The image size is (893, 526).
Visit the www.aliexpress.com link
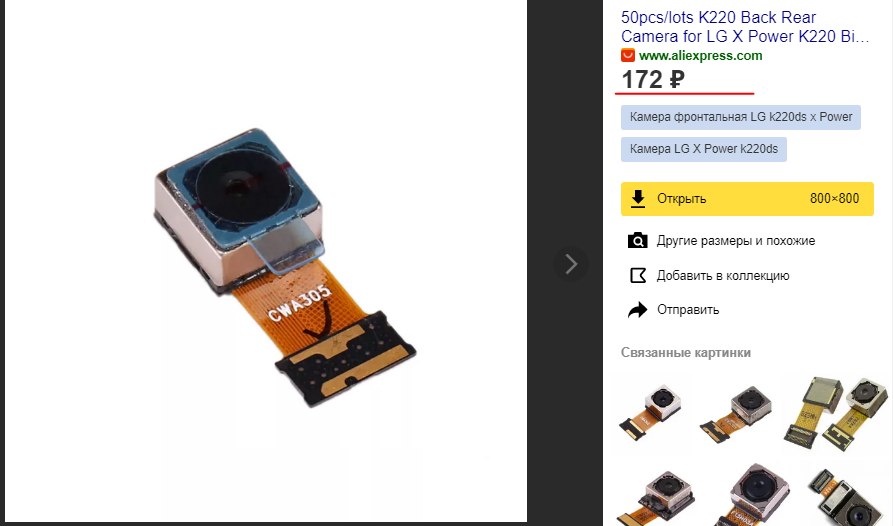[x=701, y=56]
